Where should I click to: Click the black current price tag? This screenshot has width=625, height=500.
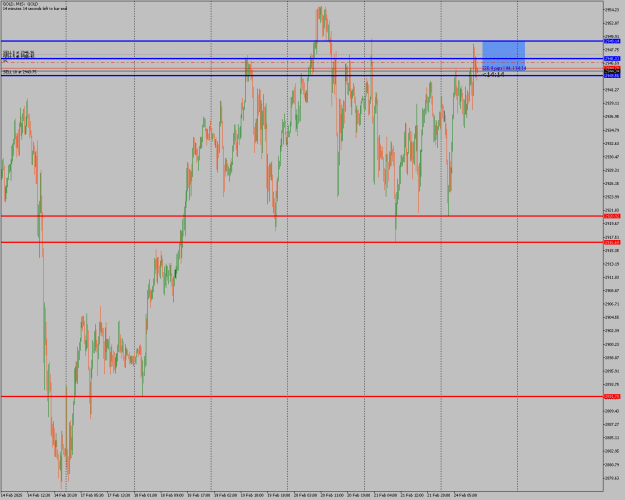coord(613,71)
